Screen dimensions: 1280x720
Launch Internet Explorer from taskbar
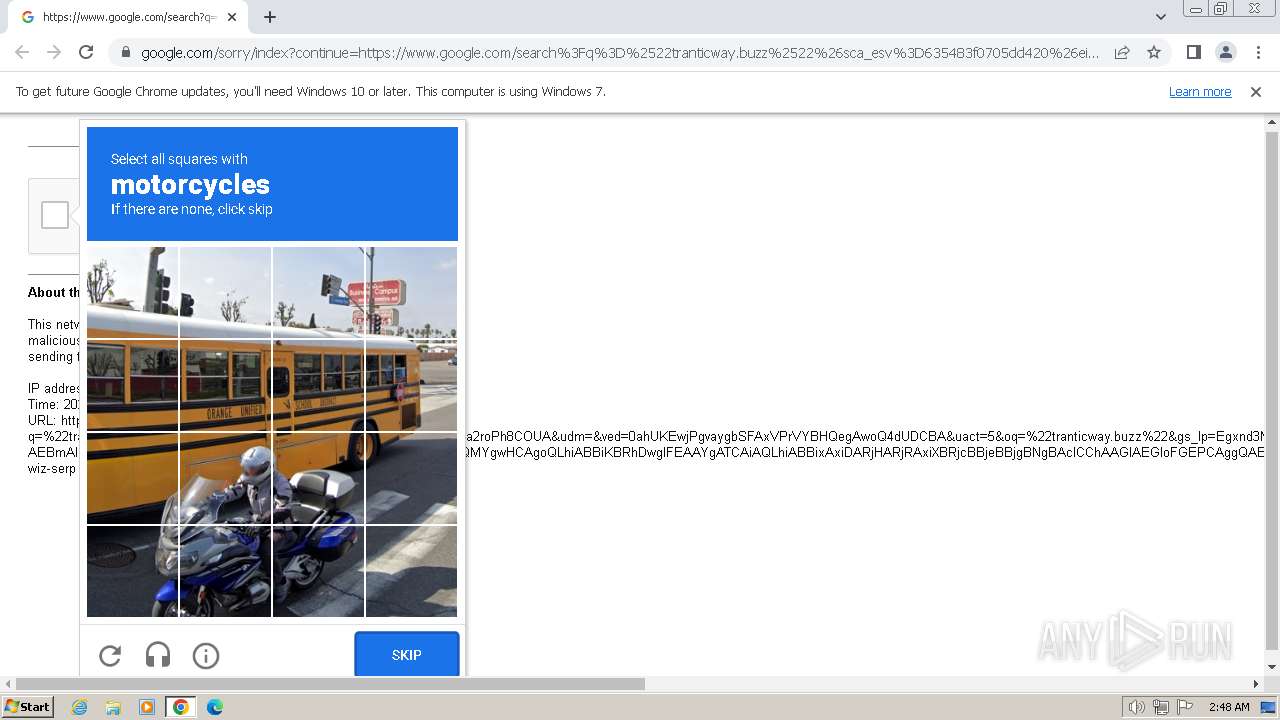pos(80,707)
